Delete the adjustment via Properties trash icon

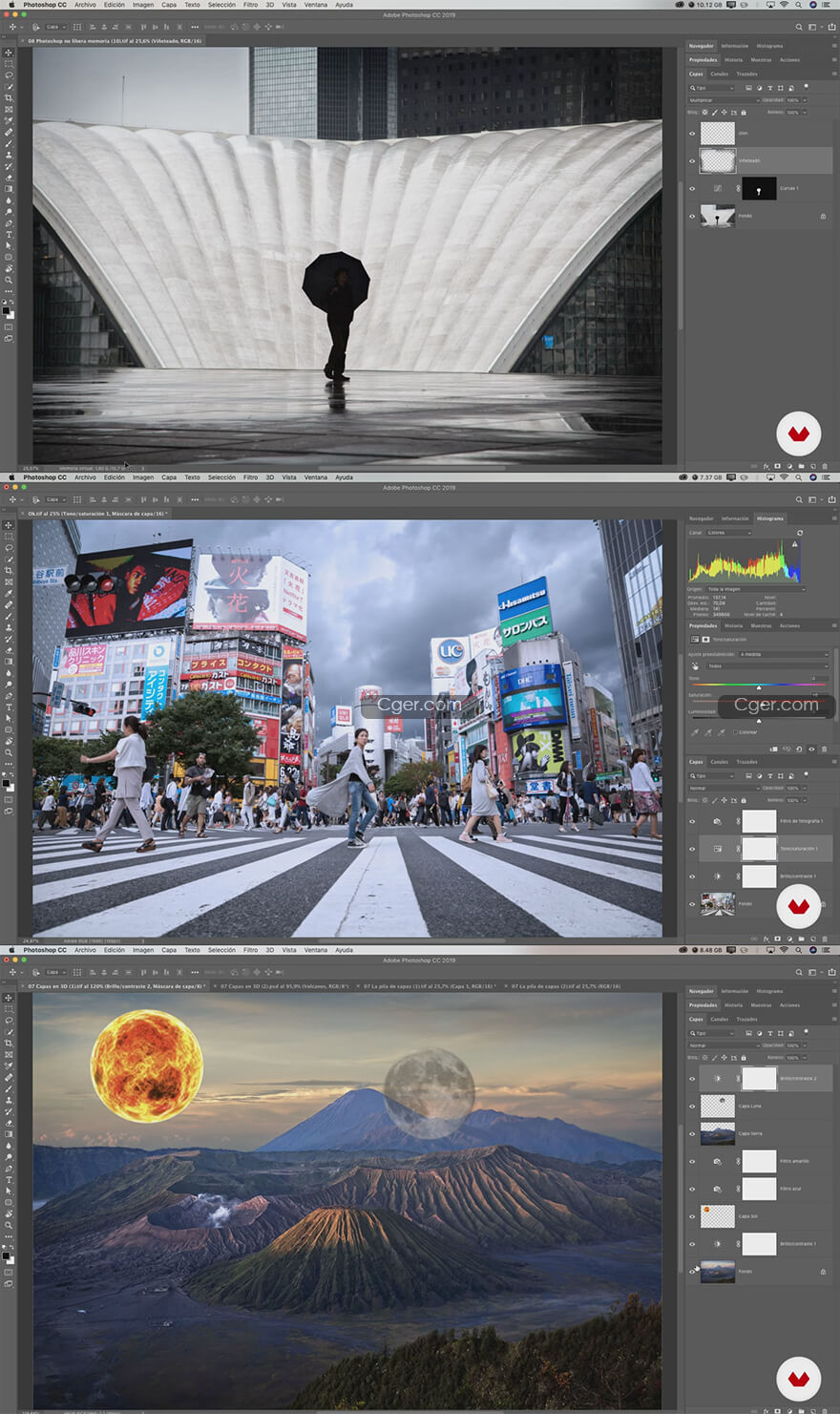(x=825, y=749)
